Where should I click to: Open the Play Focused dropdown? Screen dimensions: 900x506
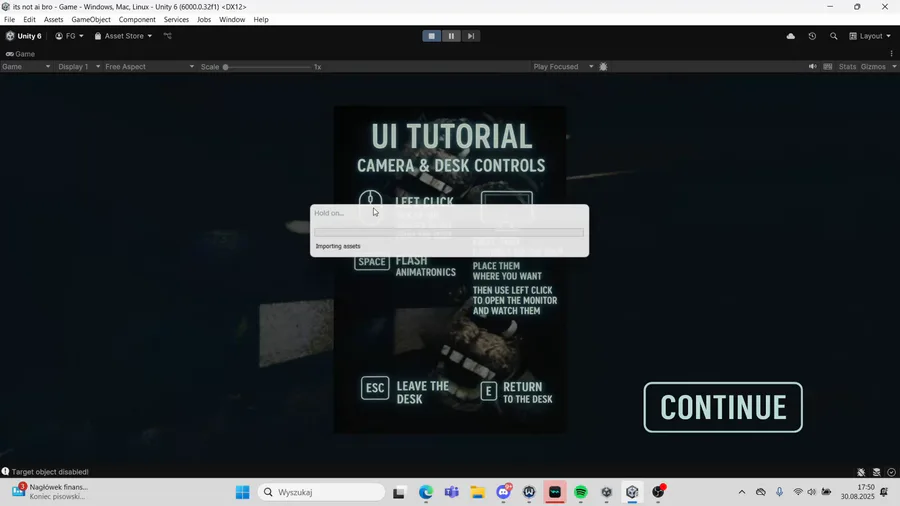coord(562,67)
